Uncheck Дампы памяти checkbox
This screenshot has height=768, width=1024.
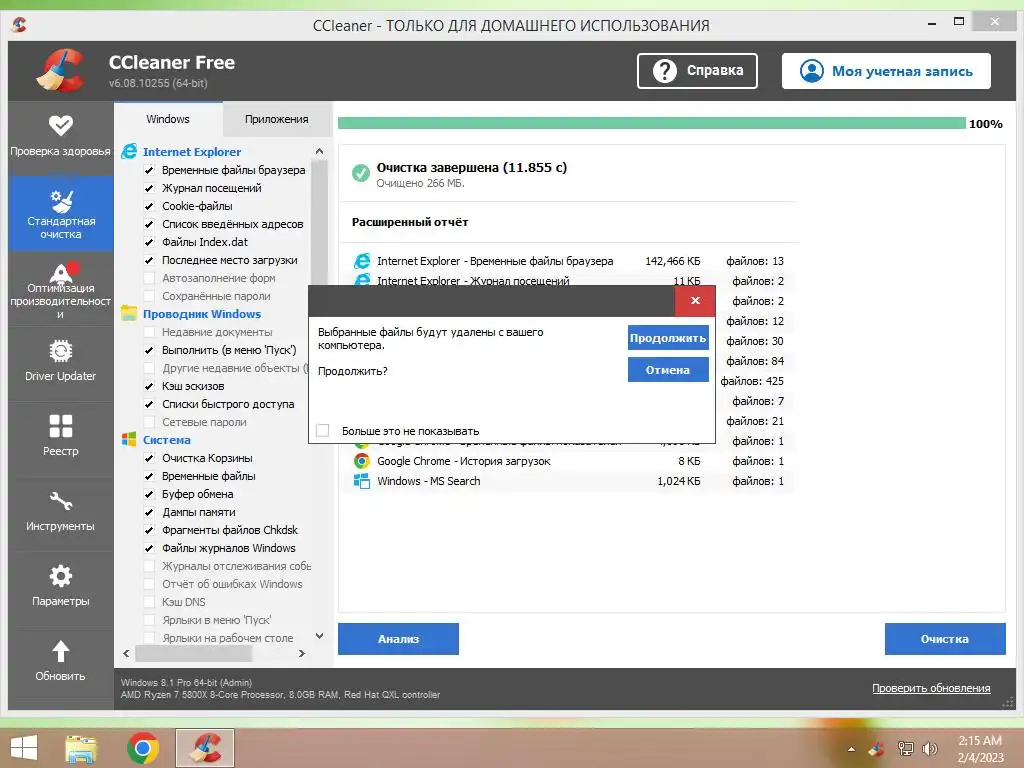(x=149, y=512)
